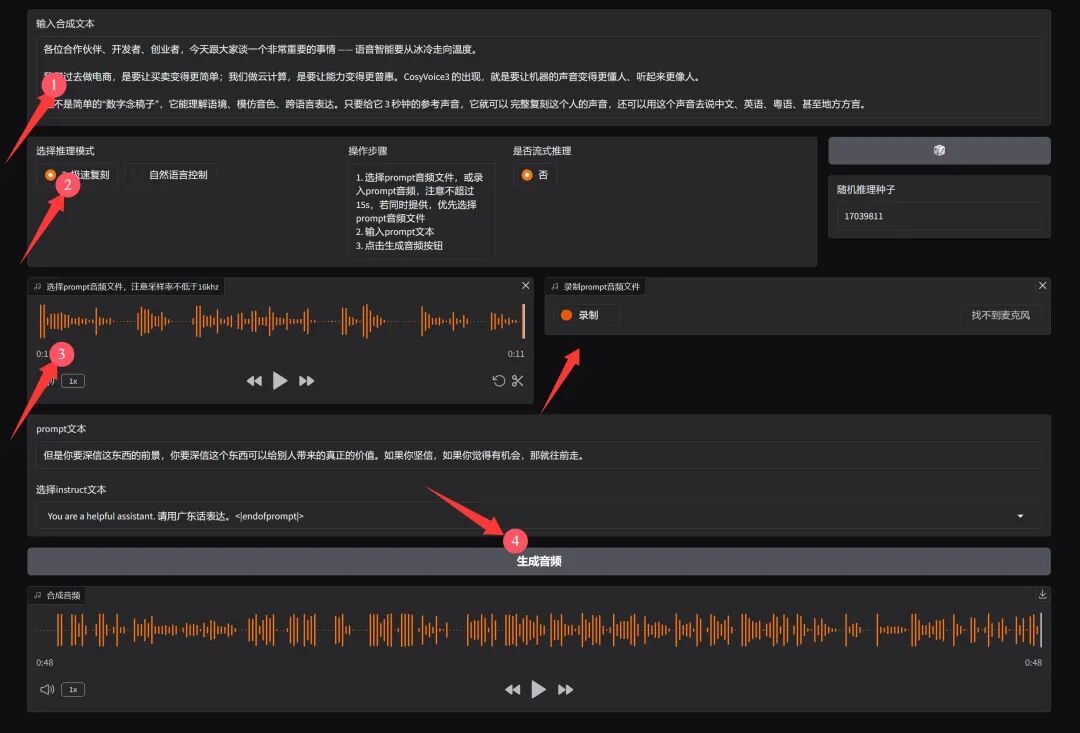
Task: Download the 合成音频 synthesized audio file
Action: click(x=1043, y=593)
